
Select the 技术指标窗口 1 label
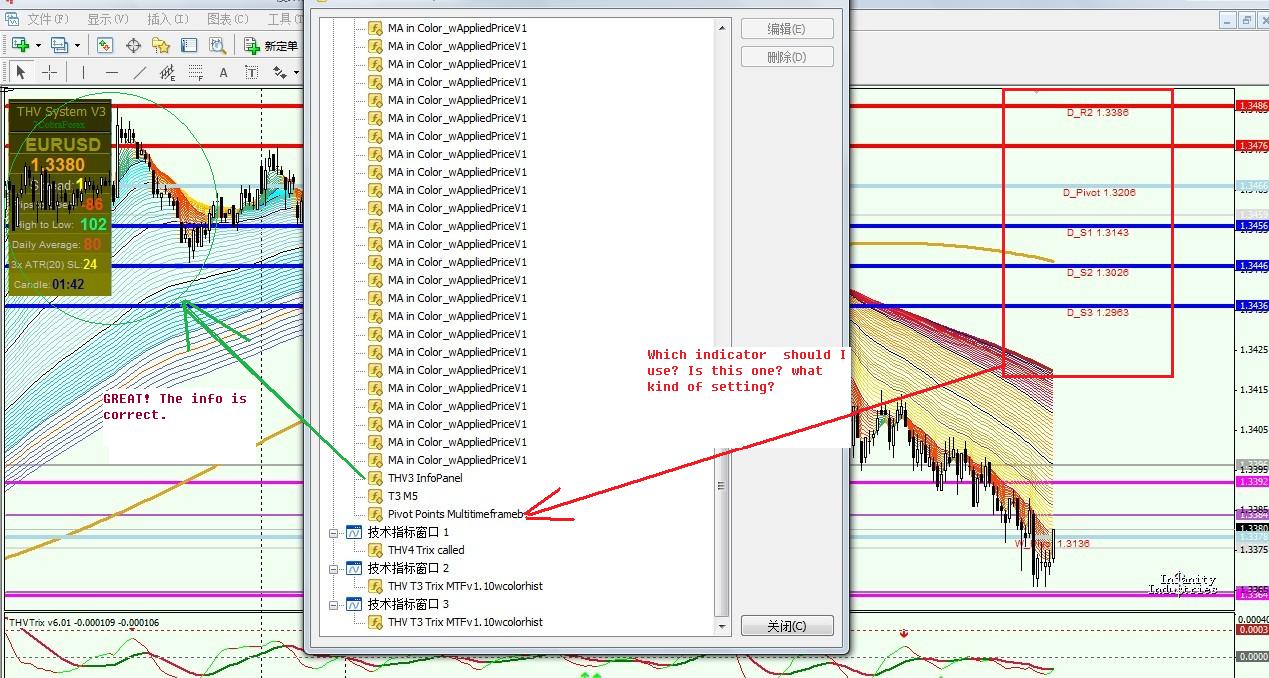tap(408, 532)
